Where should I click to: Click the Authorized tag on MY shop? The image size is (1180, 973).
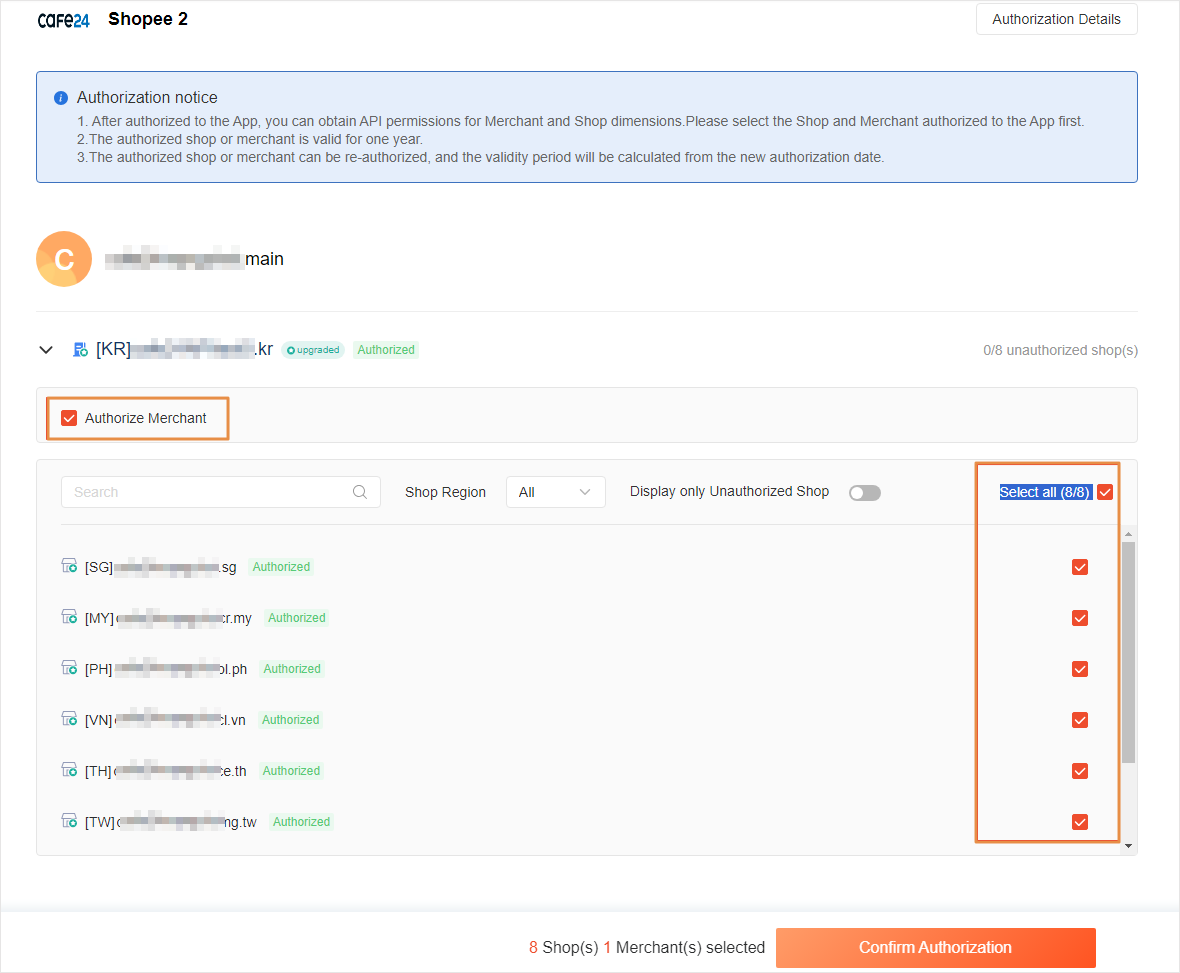[x=297, y=618]
